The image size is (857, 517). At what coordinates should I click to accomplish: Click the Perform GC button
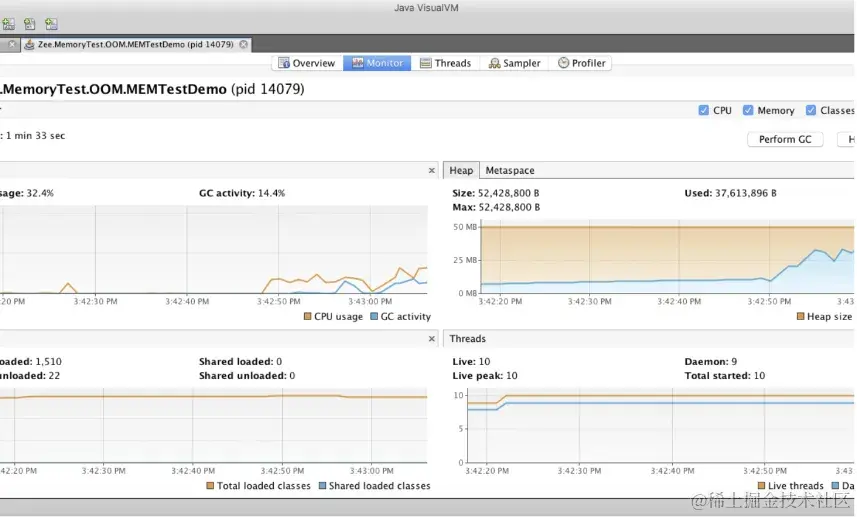pos(785,139)
